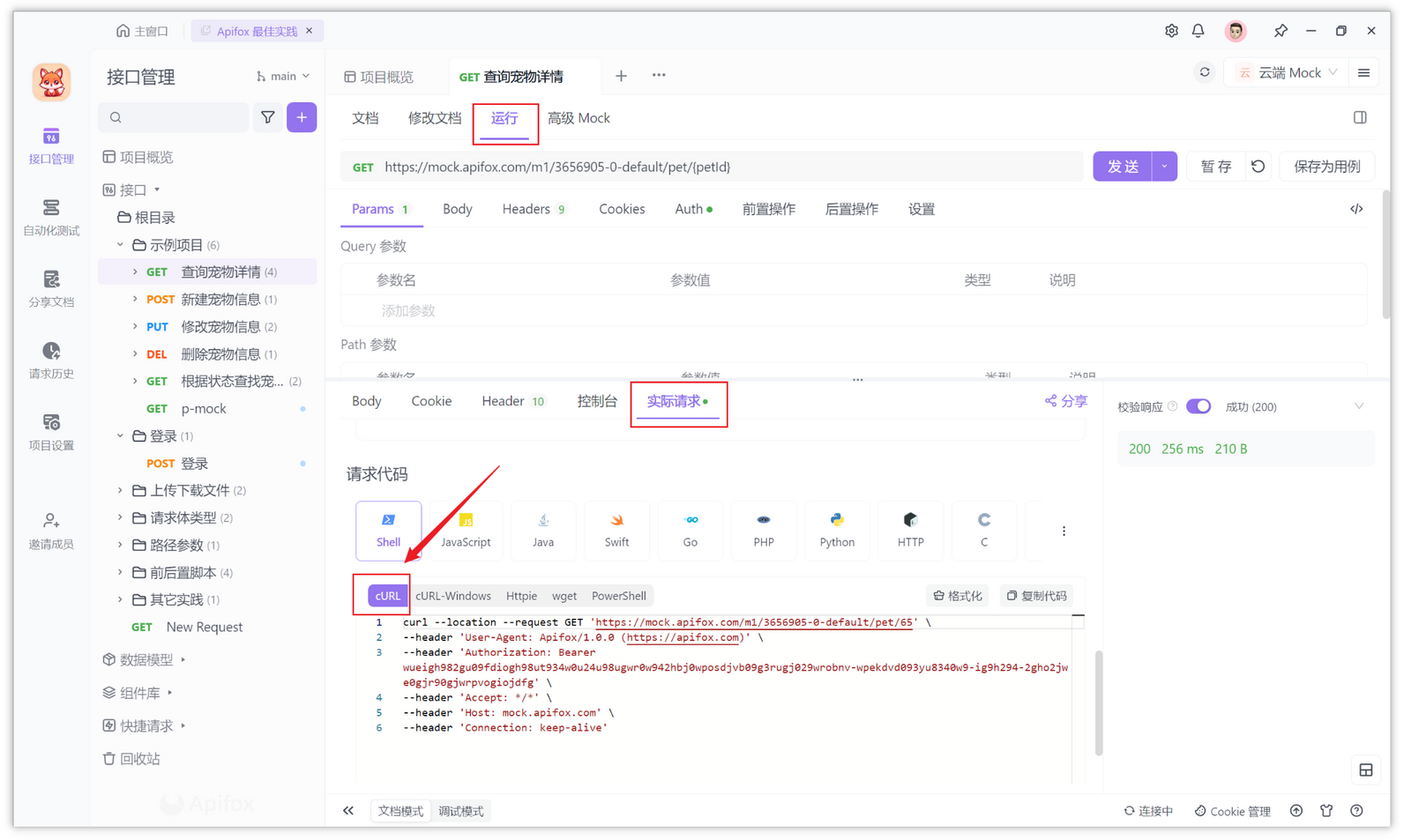The image size is (1411, 840).
Task: Click the interface search box
Action: pyautogui.click(x=174, y=116)
